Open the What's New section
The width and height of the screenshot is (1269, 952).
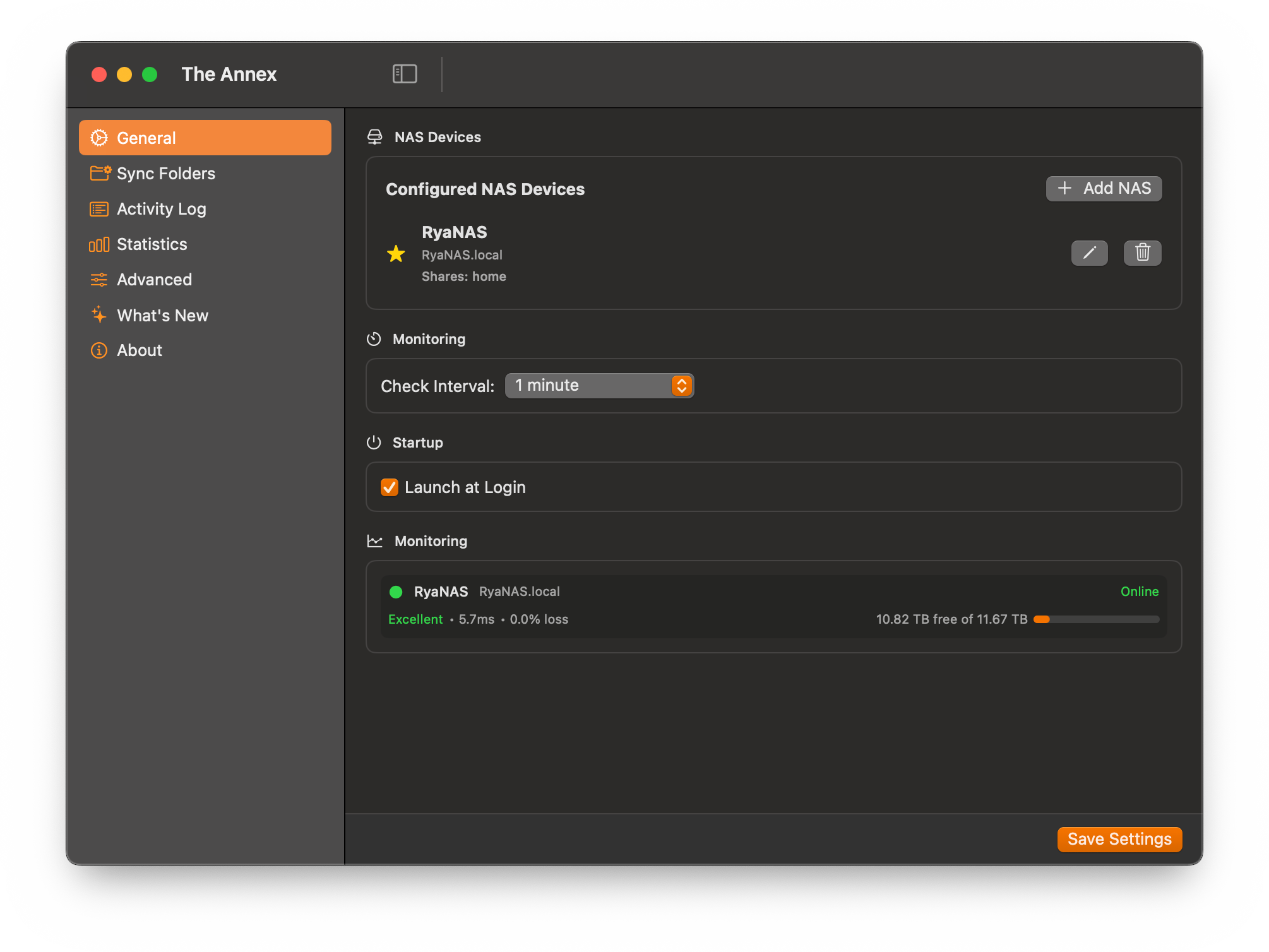click(205, 315)
